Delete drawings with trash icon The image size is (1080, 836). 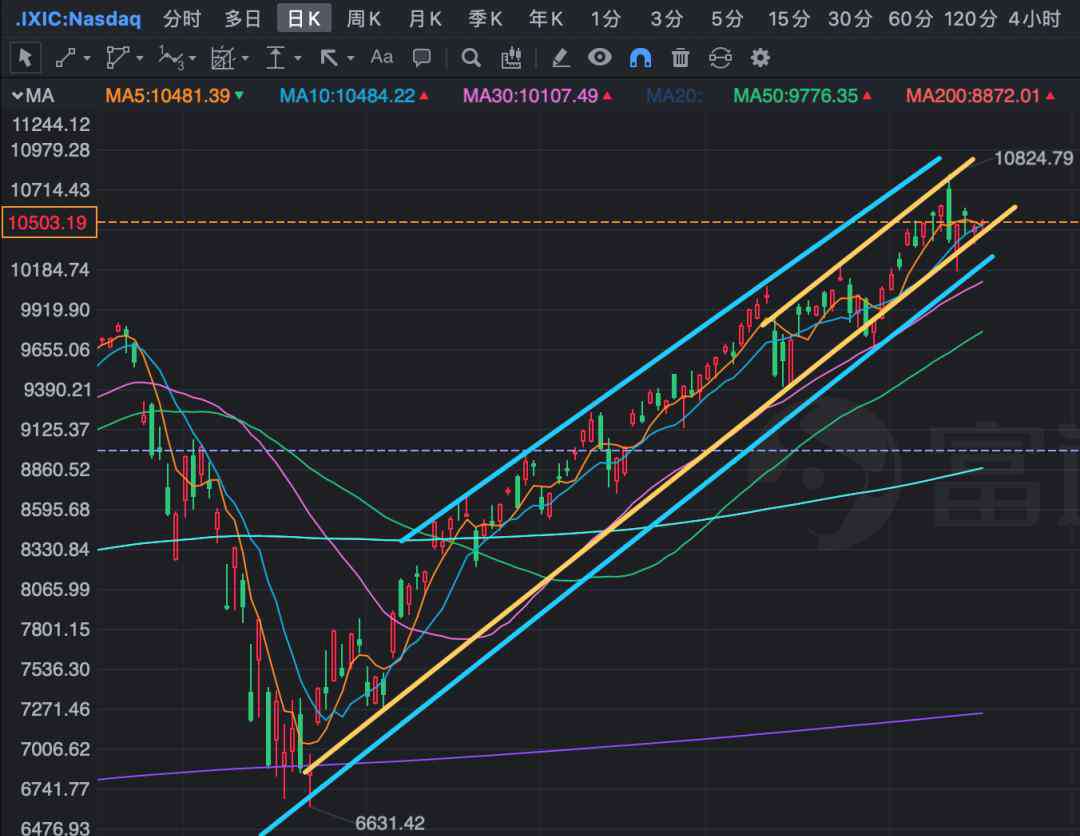coord(680,58)
